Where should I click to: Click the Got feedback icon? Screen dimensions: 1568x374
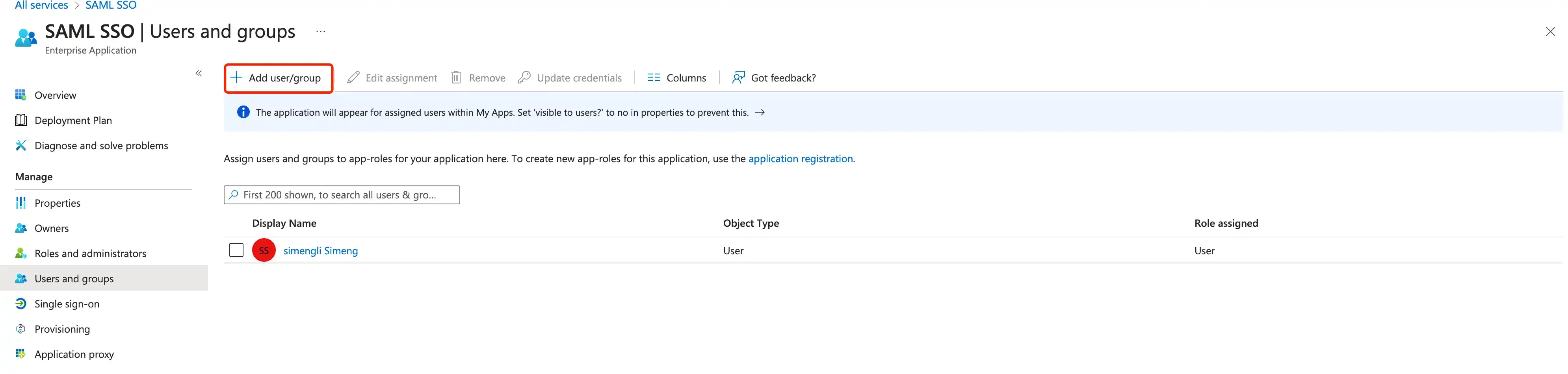[738, 78]
